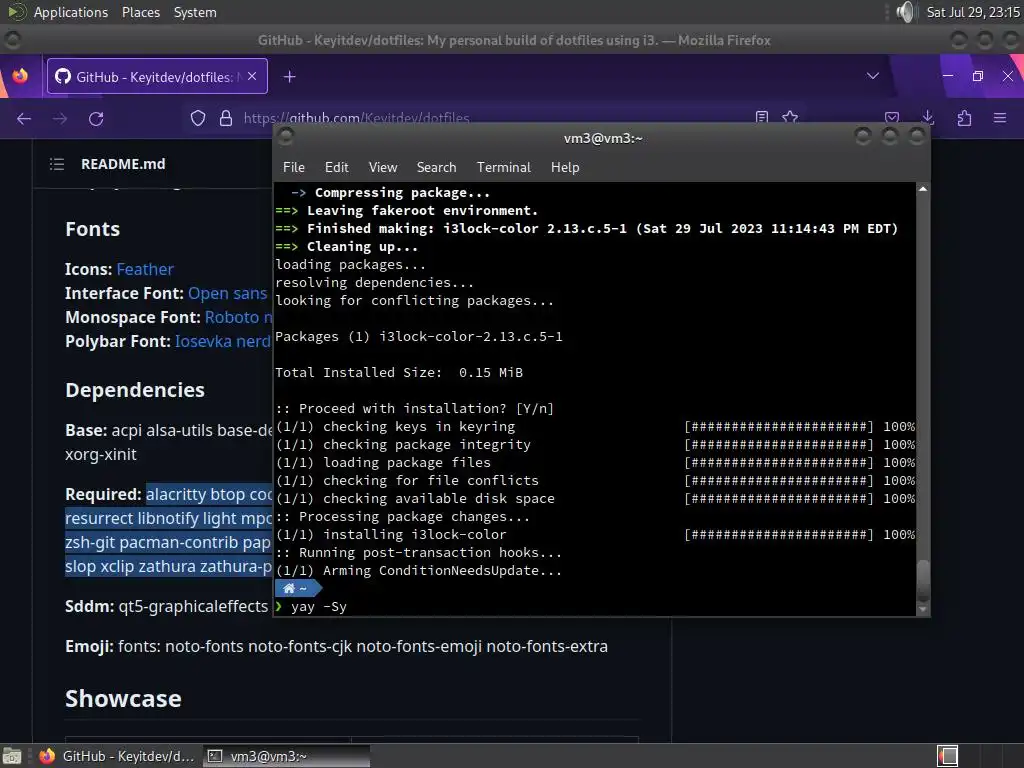The height and width of the screenshot is (768, 1024).
Task: Open README outline list icon
Action: click(57, 164)
